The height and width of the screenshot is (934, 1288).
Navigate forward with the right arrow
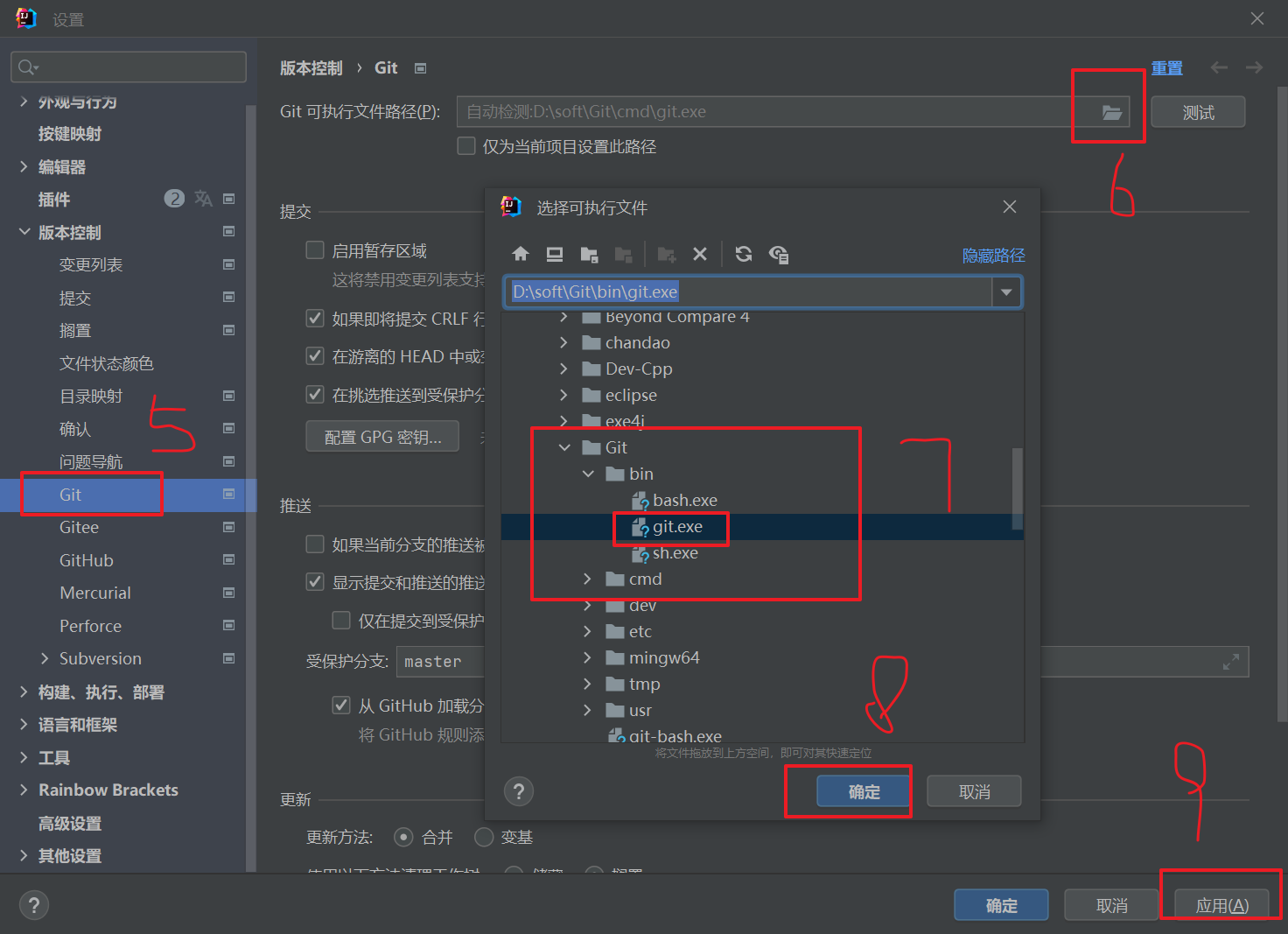point(1254,67)
